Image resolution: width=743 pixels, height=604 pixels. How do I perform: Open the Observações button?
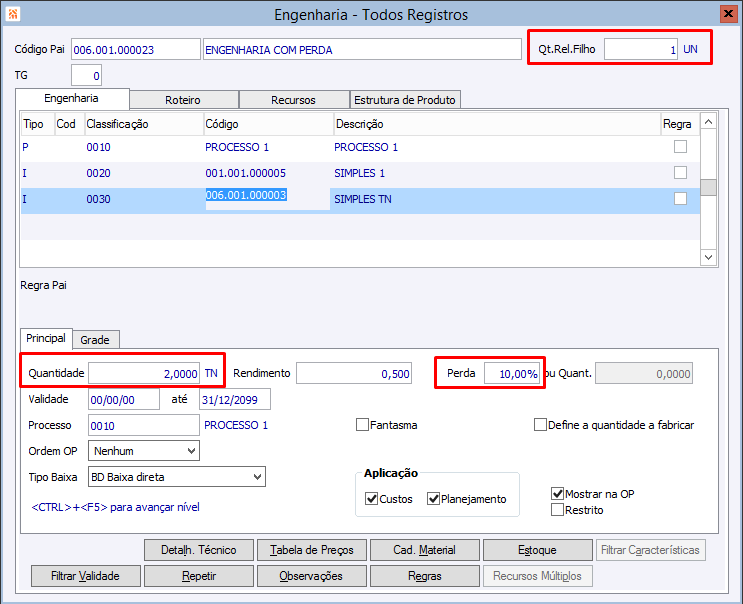[312, 576]
